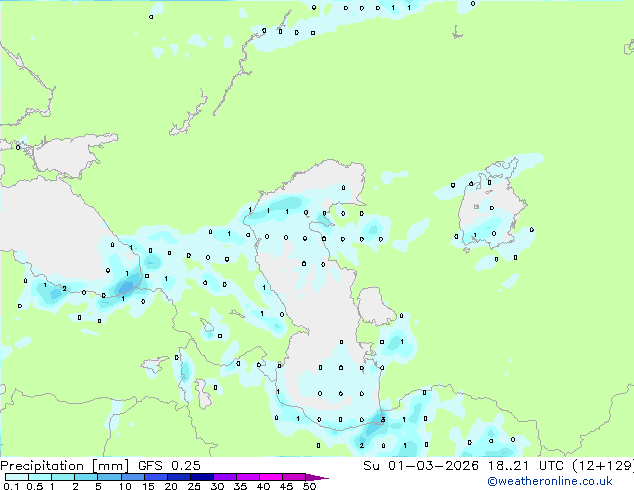Image resolution: width=634 pixels, height=490 pixels.
Task: Click the 40–45 mm magenta legend box
Action: pyautogui.click(x=271, y=477)
